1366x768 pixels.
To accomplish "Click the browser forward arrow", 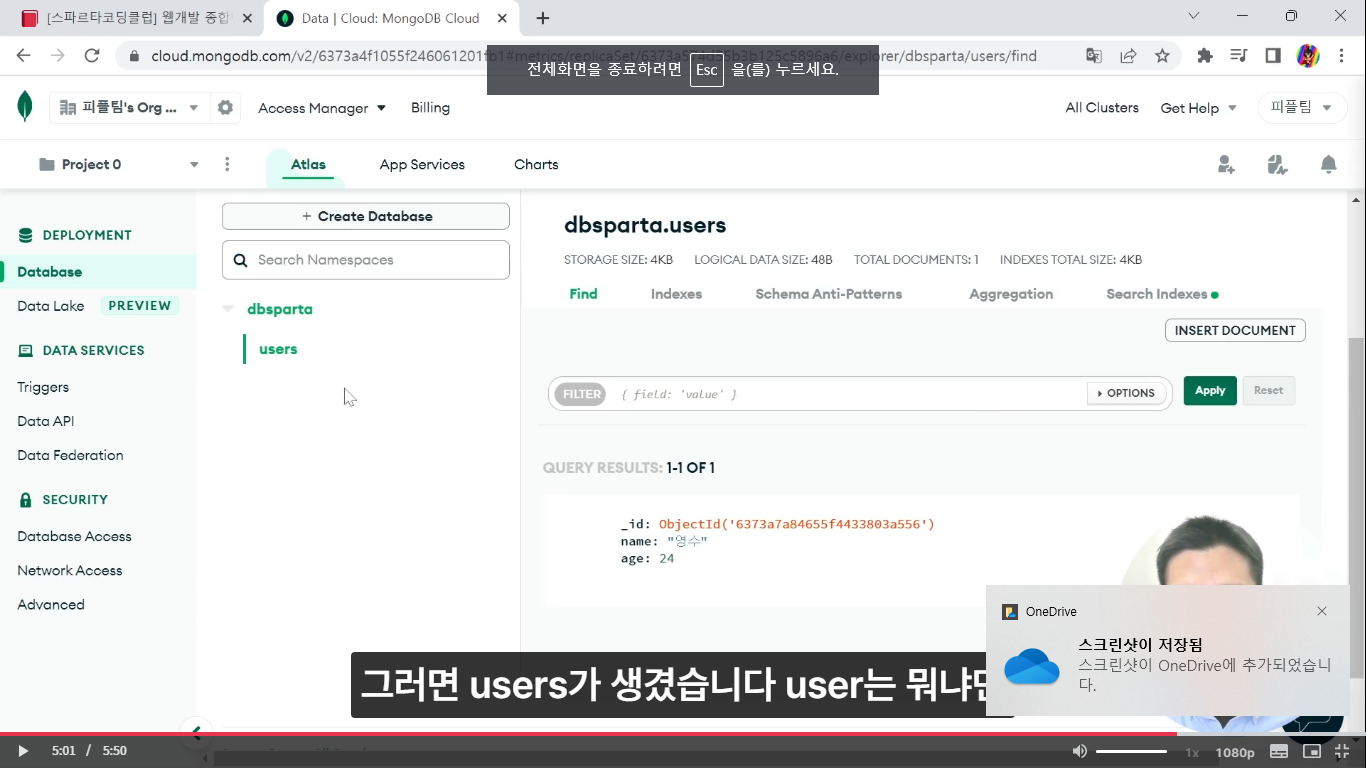I will pos(58,56).
